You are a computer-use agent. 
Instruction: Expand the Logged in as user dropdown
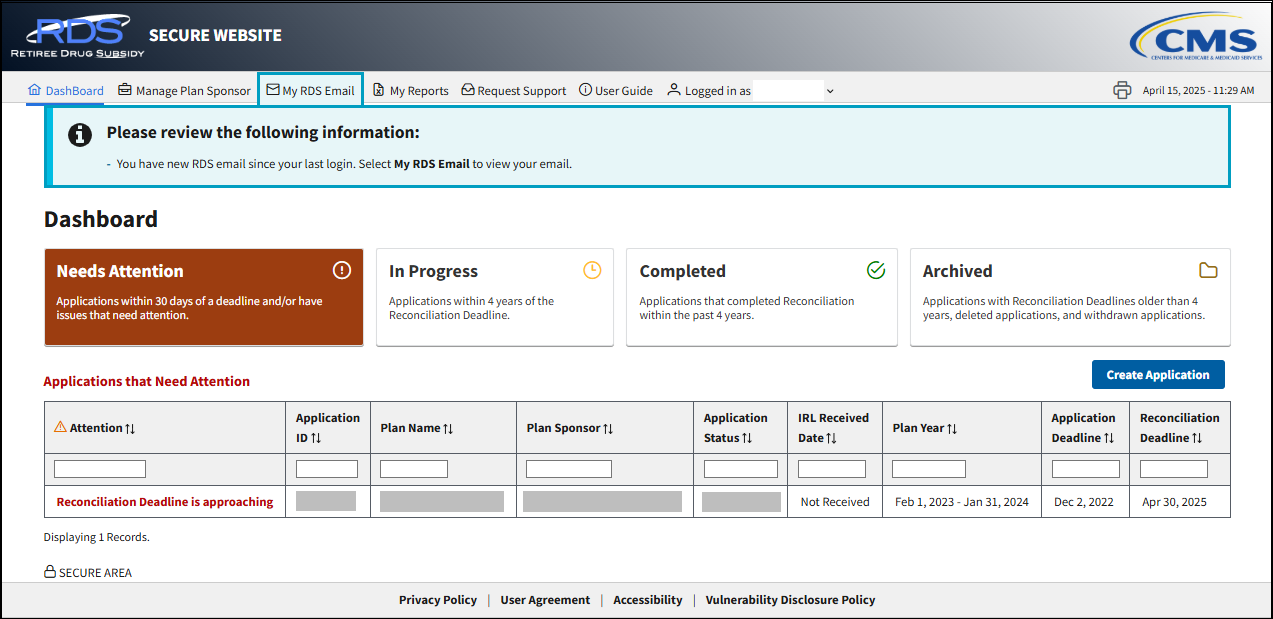coord(829,91)
